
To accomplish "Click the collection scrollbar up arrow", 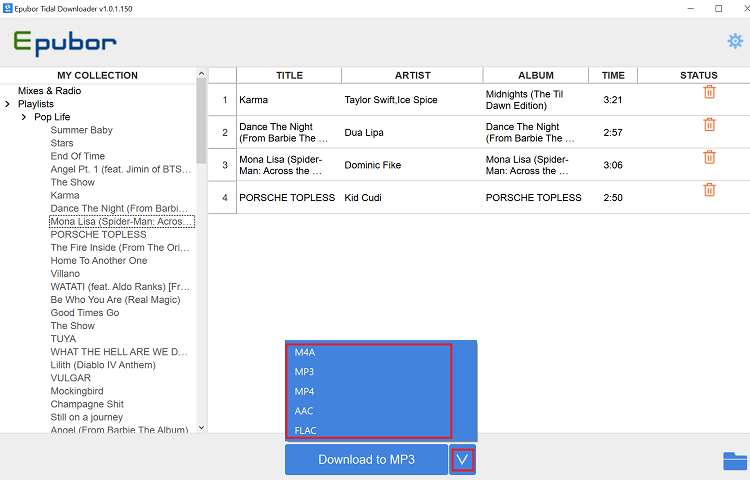I will 201,73.
